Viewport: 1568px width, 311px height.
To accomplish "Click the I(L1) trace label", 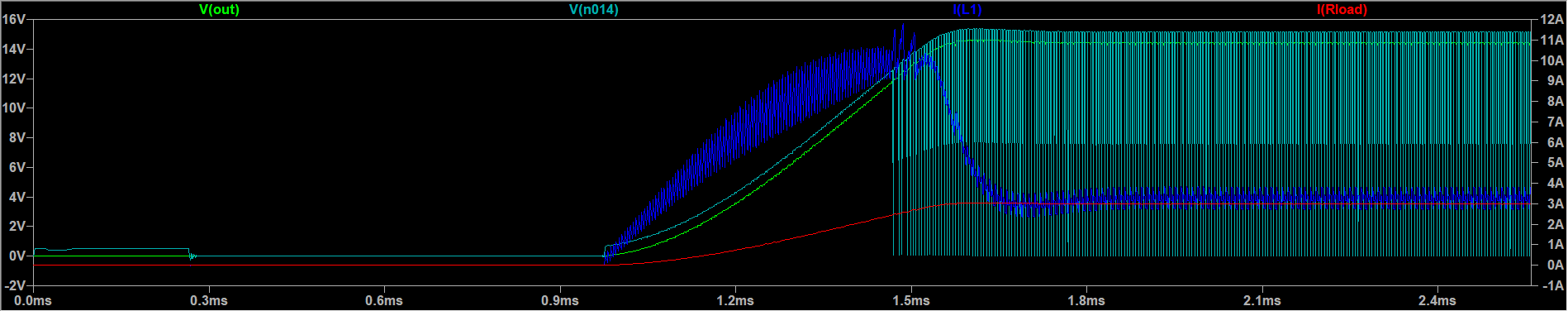I will click(x=967, y=10).
